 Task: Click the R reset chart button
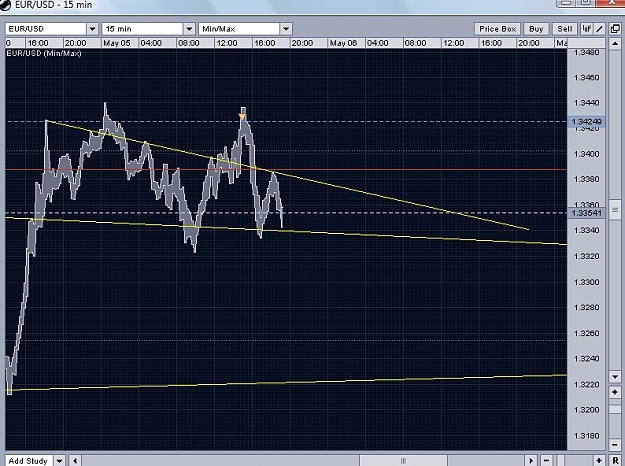coord(615,461)
